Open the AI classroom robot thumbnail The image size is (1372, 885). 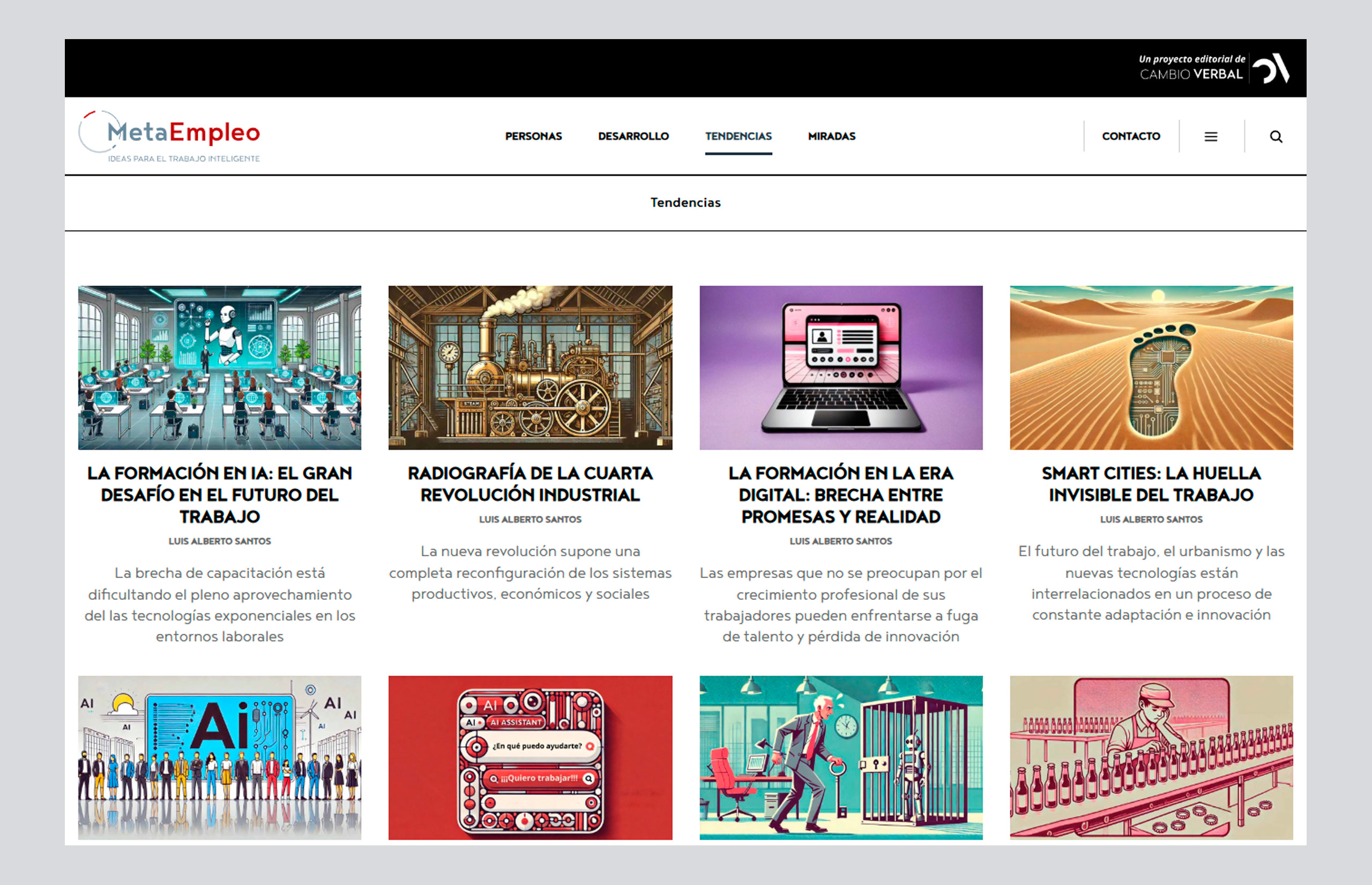click(220, 368)
